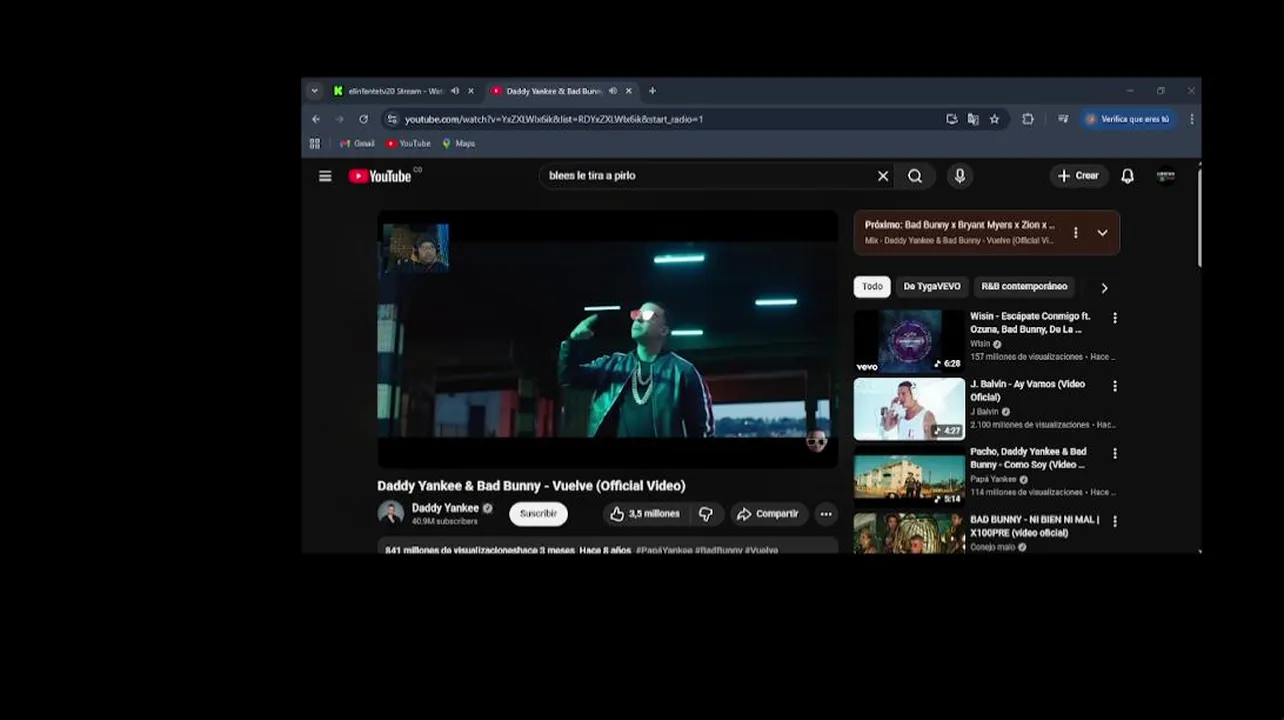Viewport: 1284px width, 720px height.
Task: Mute audio on the Daddy Yankee tab
Action: coord(613,91)
